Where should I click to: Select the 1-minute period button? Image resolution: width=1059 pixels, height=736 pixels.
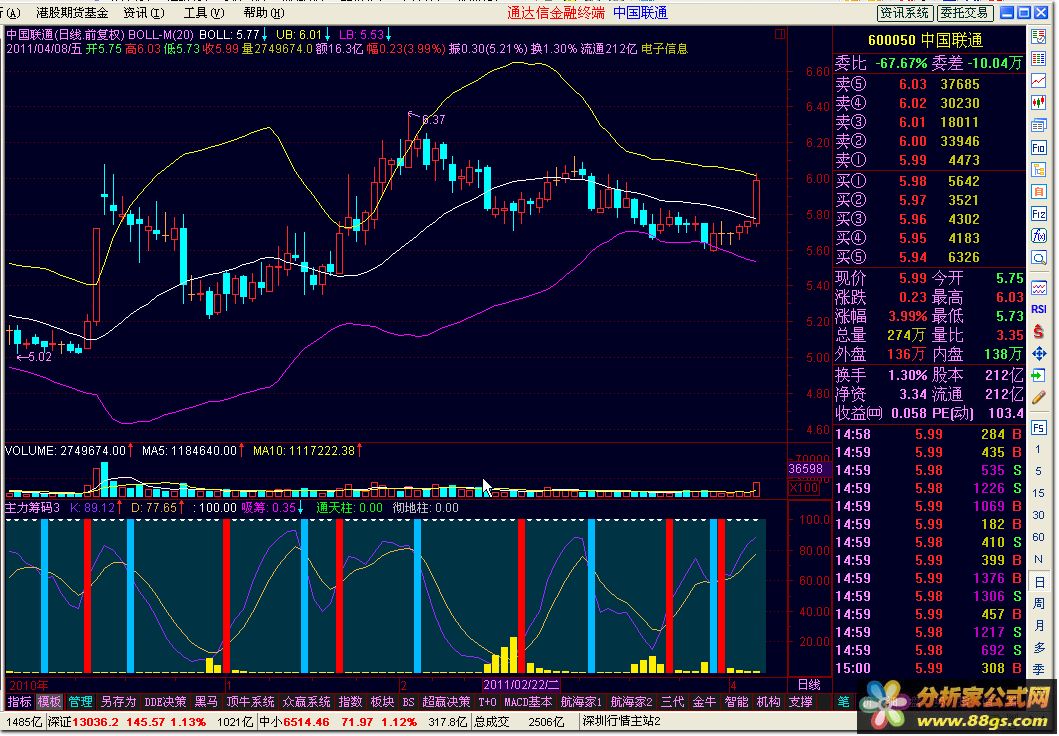tap(1039, 450)
